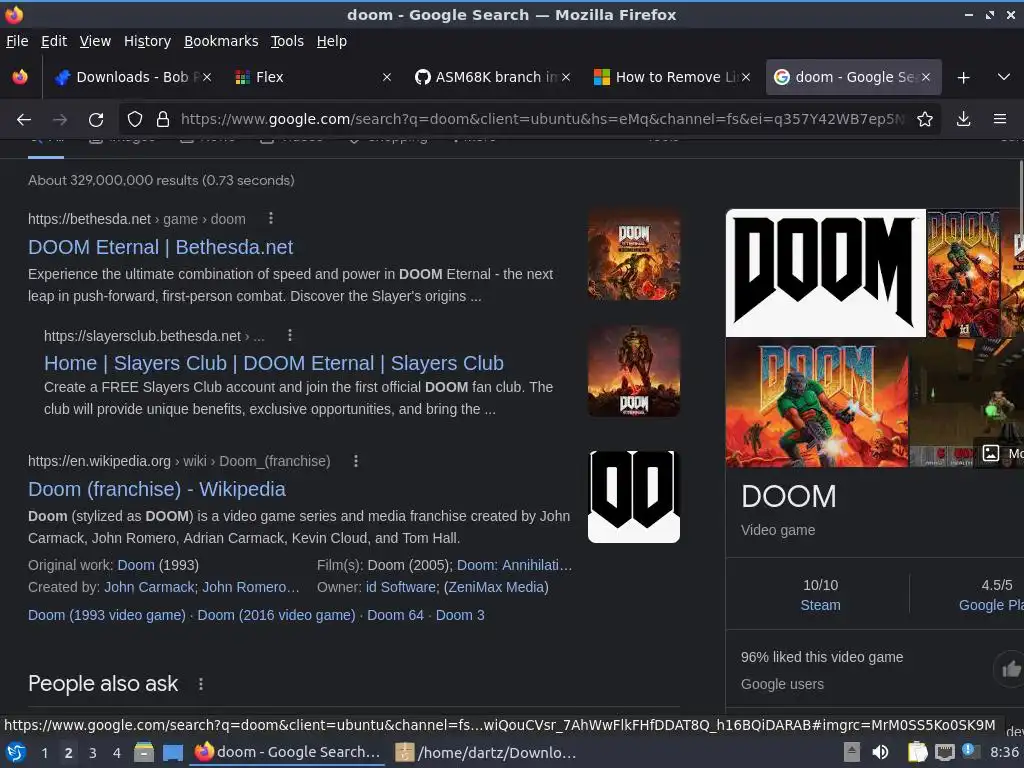The image size is (1024, 768).
Task: Open the Firefox View pinned icon
Action: click(x=20, y=77)
